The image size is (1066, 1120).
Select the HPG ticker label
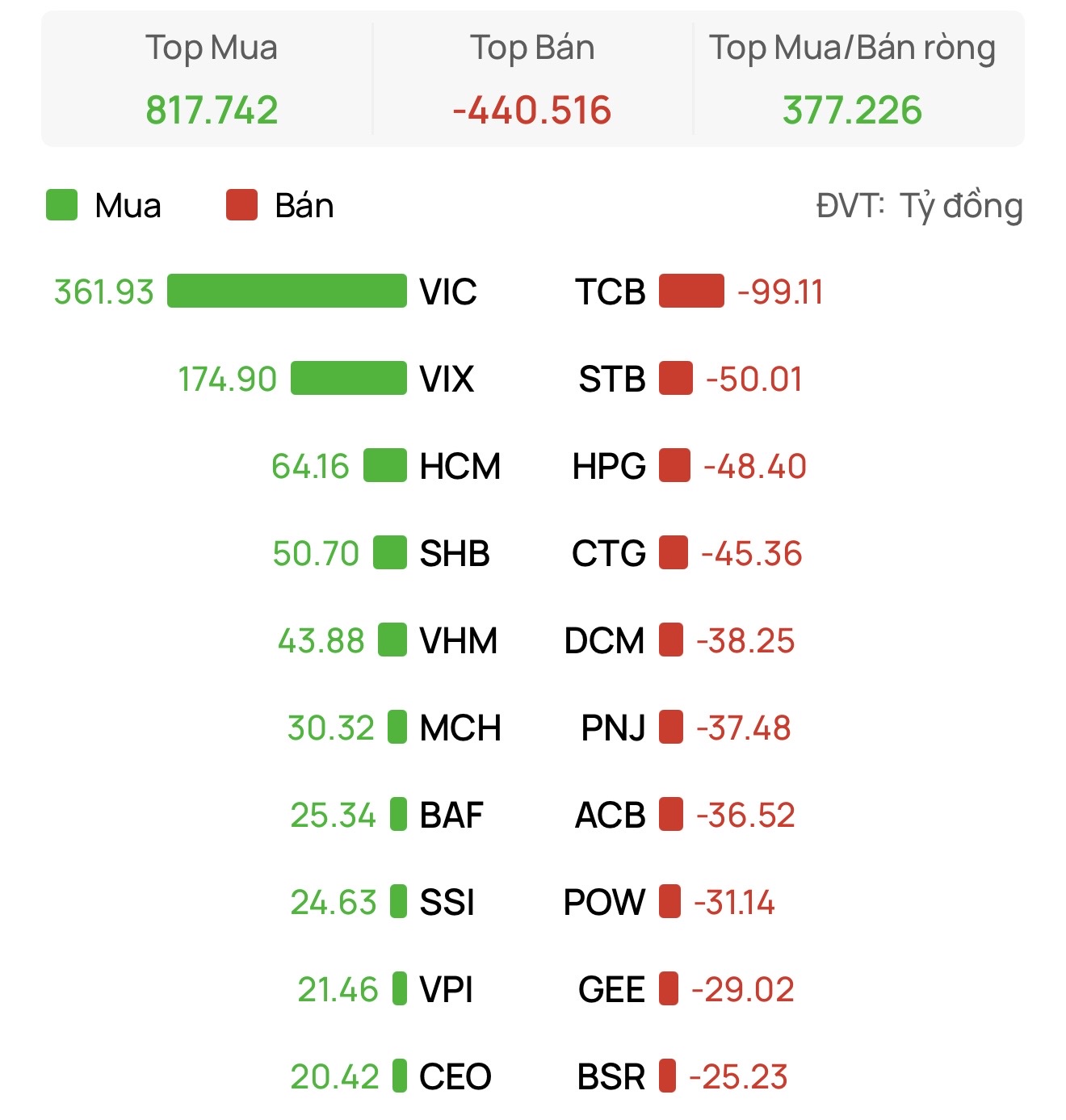tap(609, 467)
